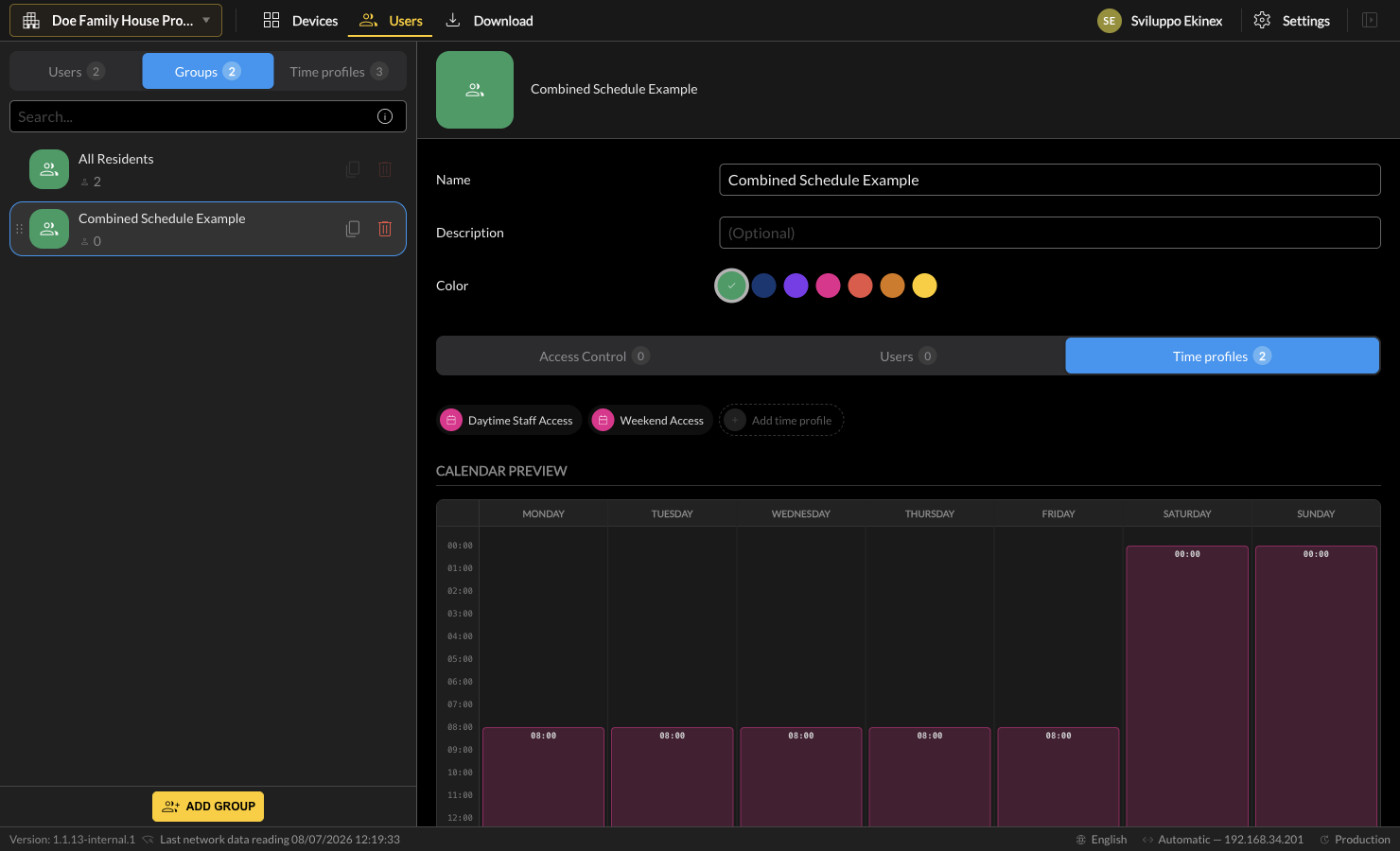The width and height of the screenshot is (1400, 851).
Task: Open the Access Control tab
Action: coord(594,356)
